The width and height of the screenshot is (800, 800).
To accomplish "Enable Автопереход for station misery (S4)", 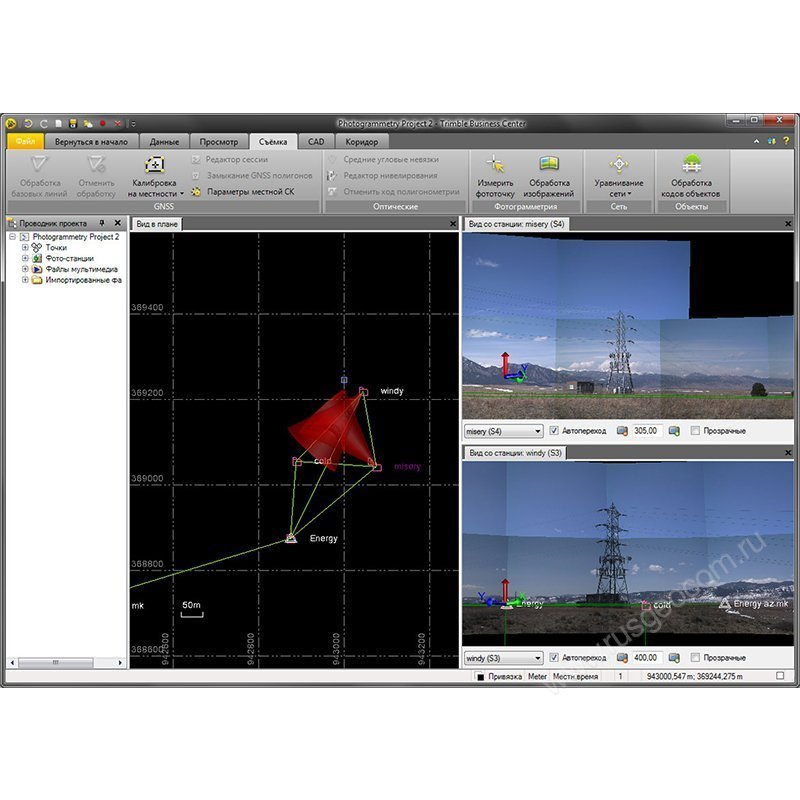I will tap(553, 430).
